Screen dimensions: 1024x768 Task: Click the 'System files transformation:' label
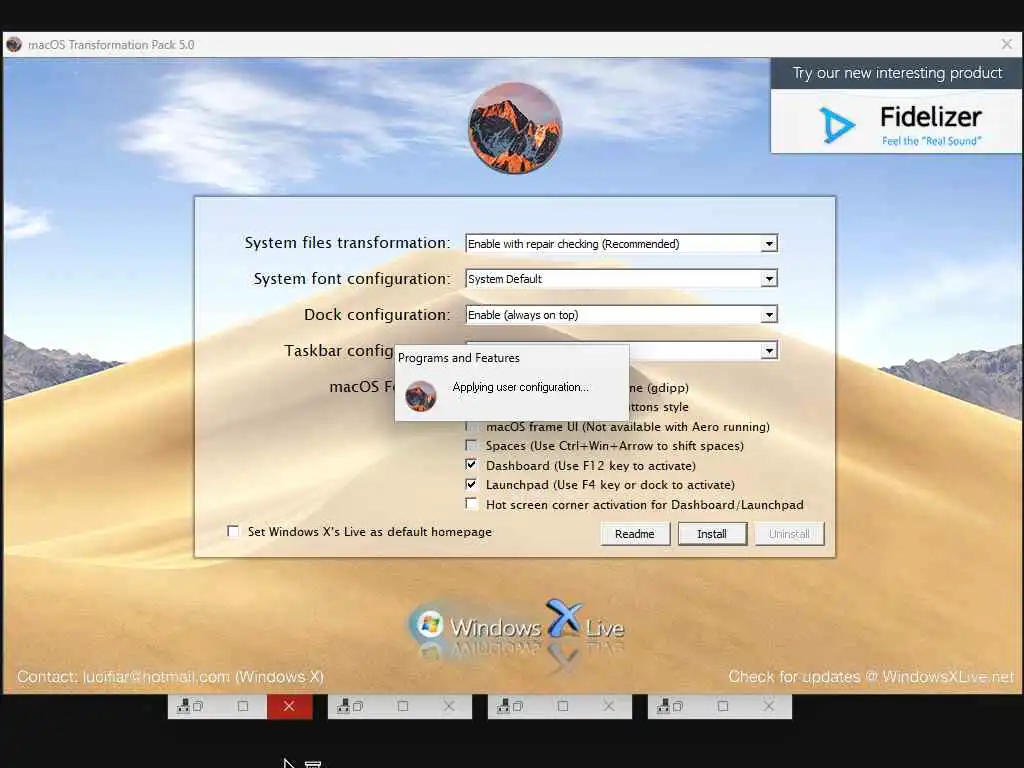click(x=347, y=243)
